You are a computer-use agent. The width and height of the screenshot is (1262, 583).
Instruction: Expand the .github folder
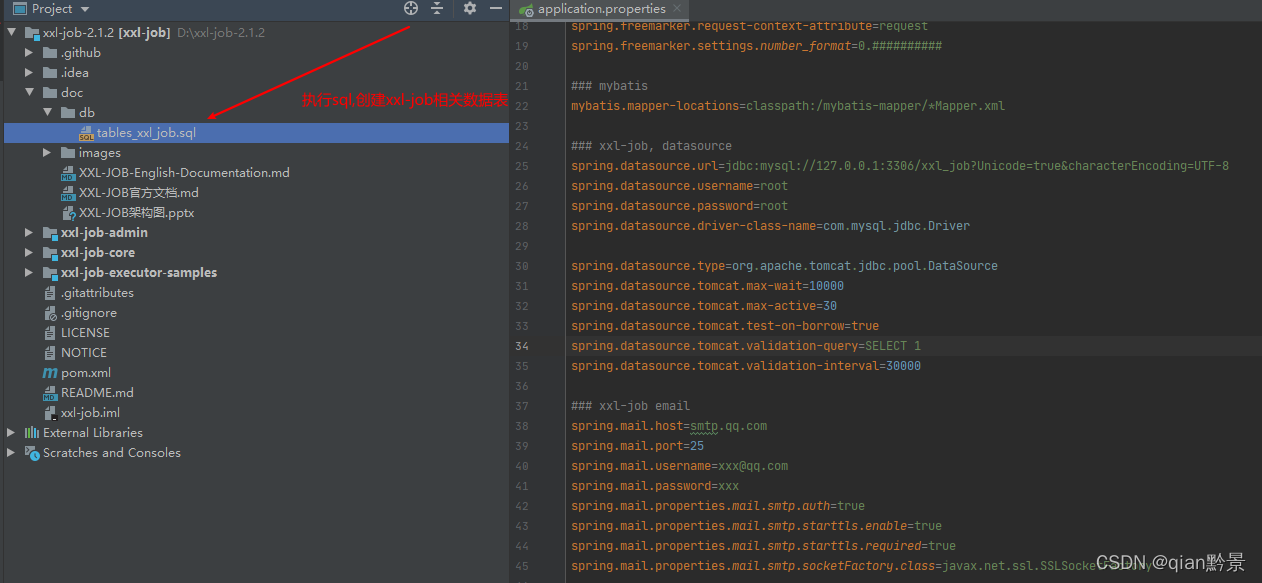coord(30,53)
